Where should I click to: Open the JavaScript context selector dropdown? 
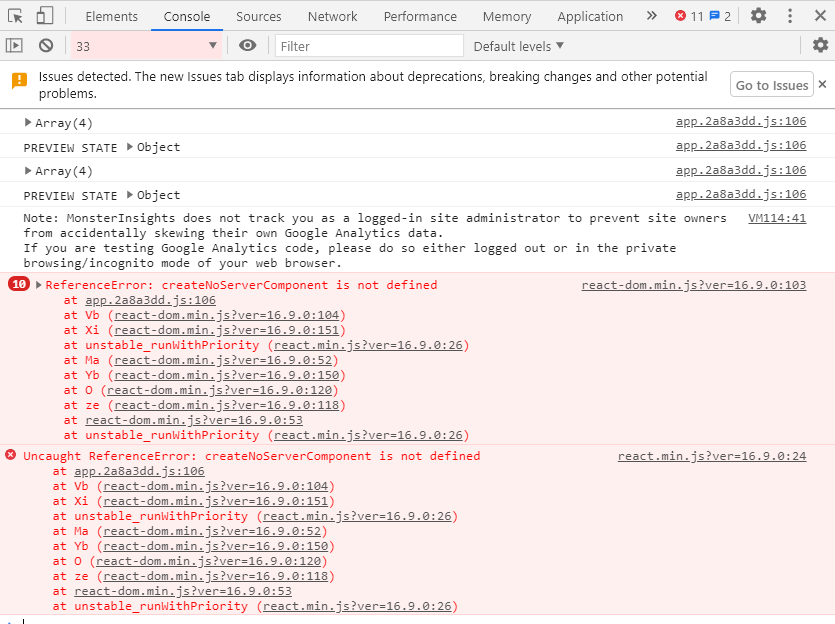click(146, 46)
